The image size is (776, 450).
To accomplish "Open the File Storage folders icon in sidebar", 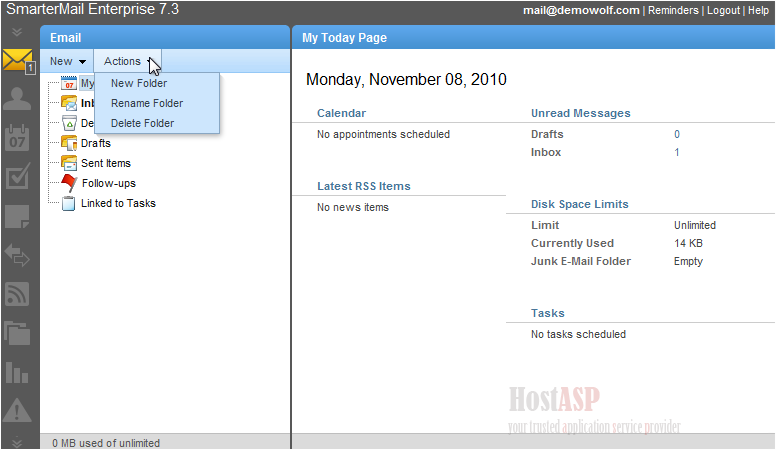I will point(17,333).
